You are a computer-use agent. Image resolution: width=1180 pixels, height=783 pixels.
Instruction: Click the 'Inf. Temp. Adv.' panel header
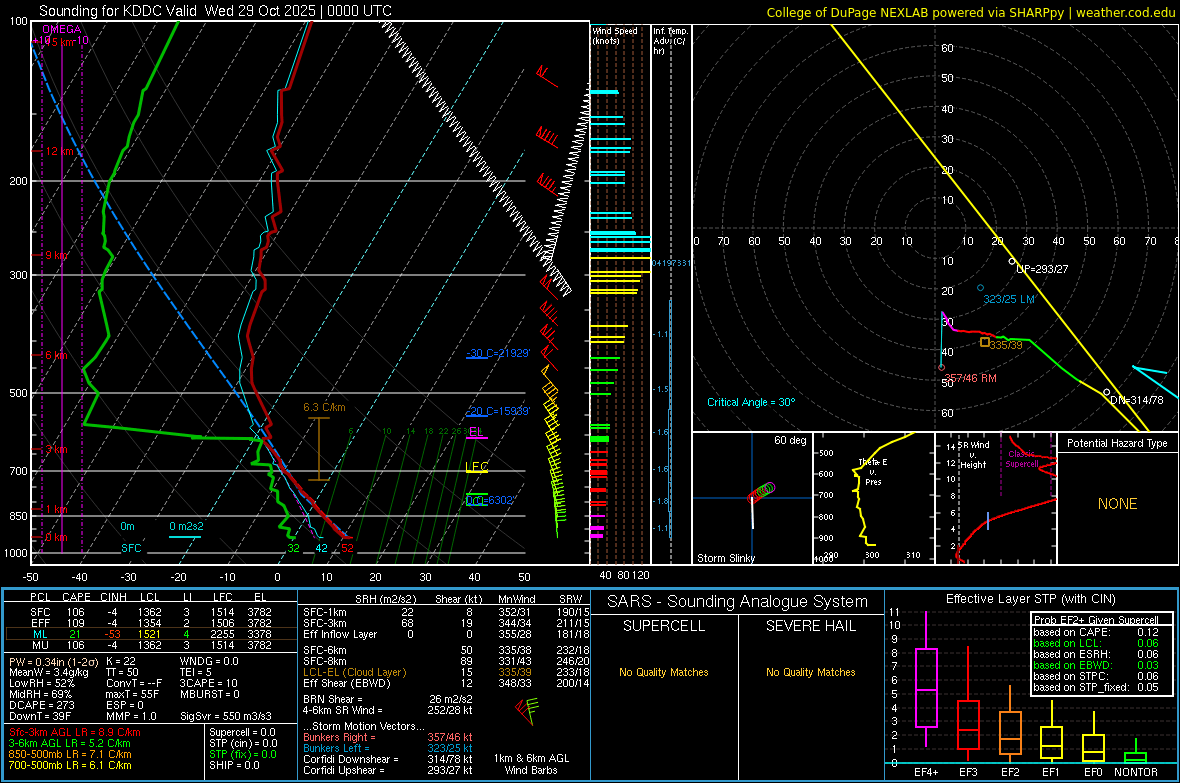(x=671, y=41)
